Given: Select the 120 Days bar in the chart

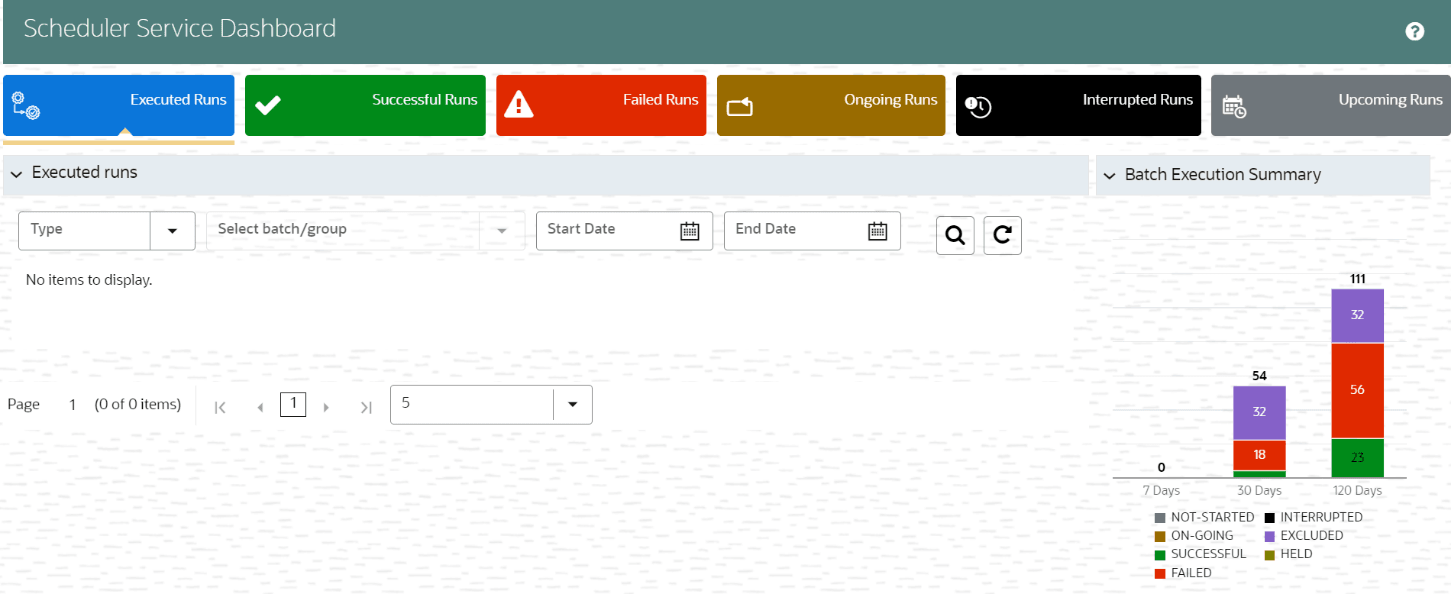Looking at the screenshot, I should (x=1357, y=390).
